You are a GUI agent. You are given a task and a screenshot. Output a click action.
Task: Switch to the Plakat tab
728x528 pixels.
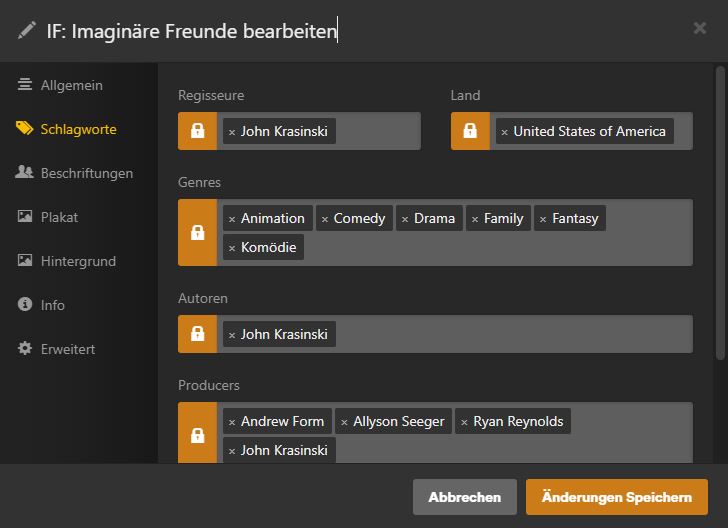[59, 217]
